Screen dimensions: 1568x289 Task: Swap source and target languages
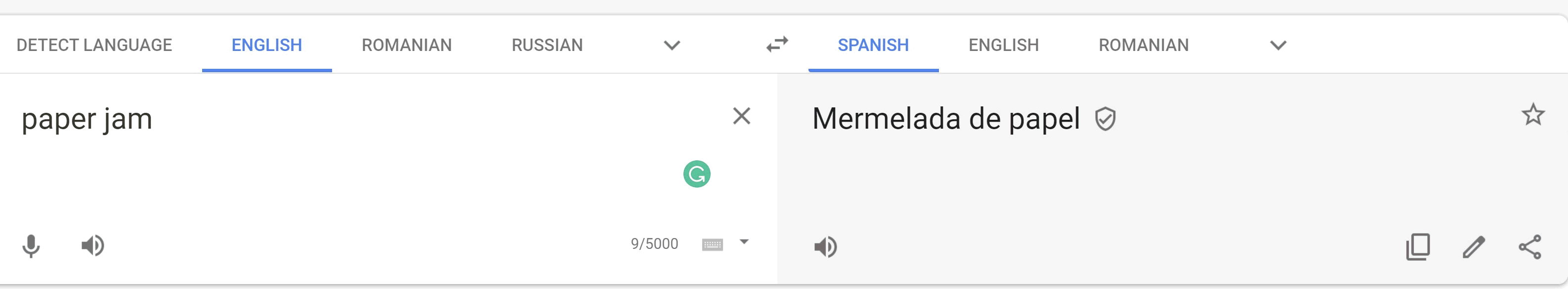pos(777,45)
